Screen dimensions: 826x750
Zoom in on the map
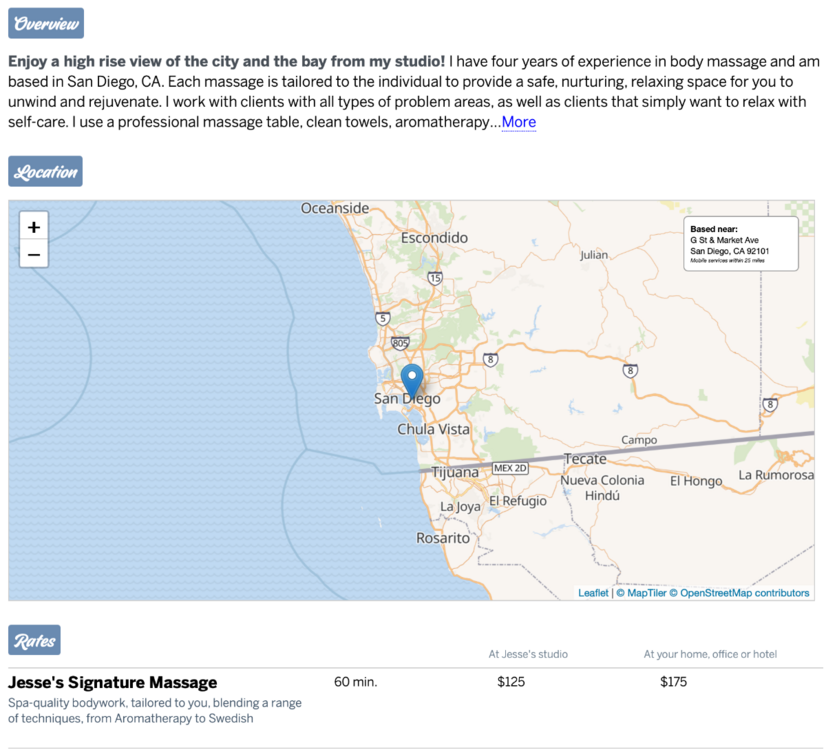coord(34,227)
